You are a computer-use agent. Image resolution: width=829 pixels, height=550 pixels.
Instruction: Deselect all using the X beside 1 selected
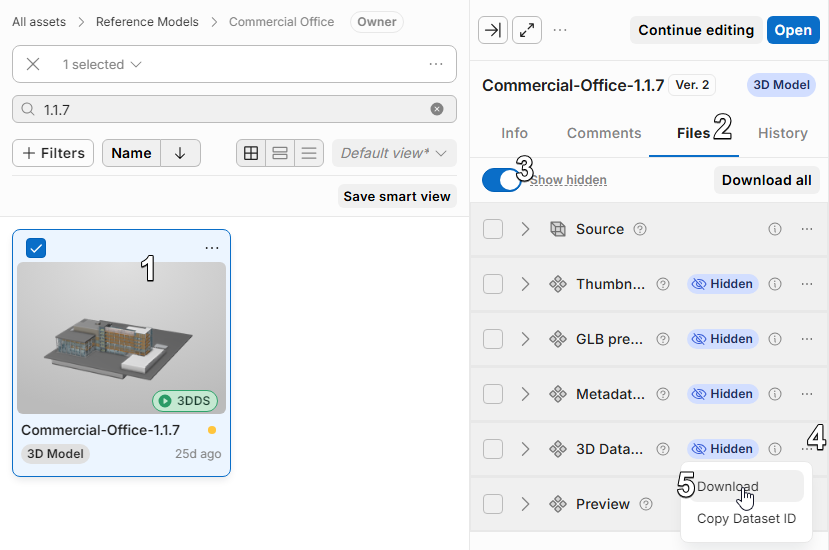pyautogui.click(x=33, y=64)
